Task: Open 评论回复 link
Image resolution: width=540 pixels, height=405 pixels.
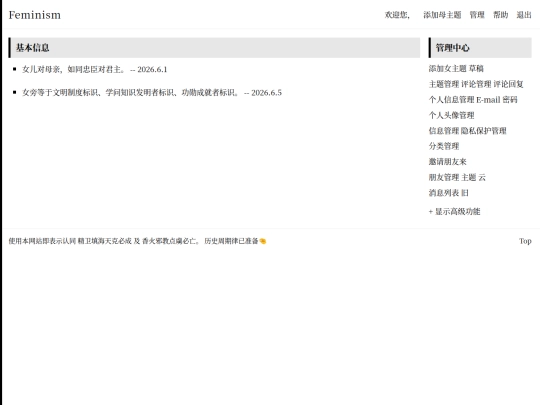Action: tap(508, 84)
